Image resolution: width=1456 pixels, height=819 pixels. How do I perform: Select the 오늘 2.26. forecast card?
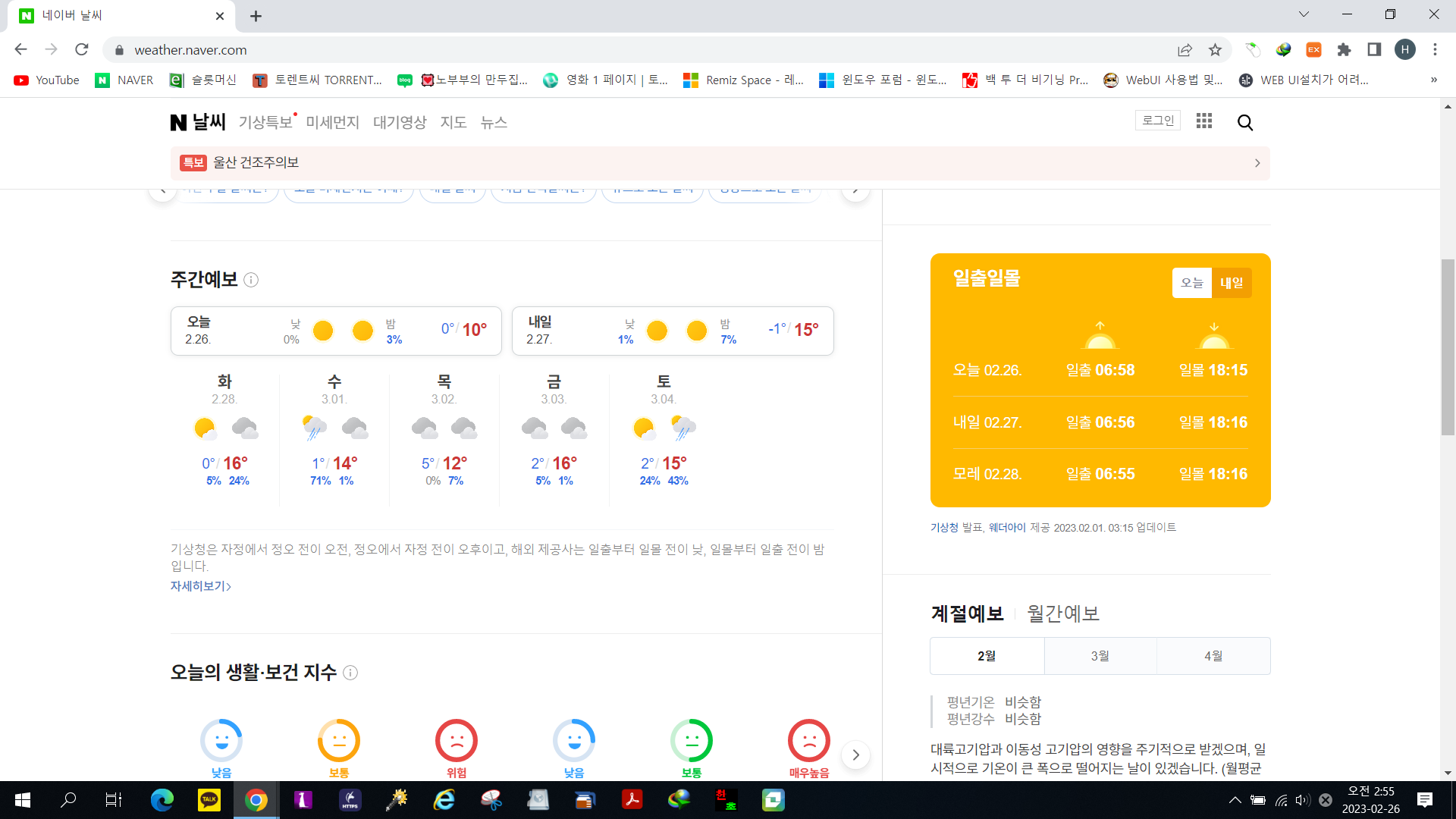tap(336, 331)
